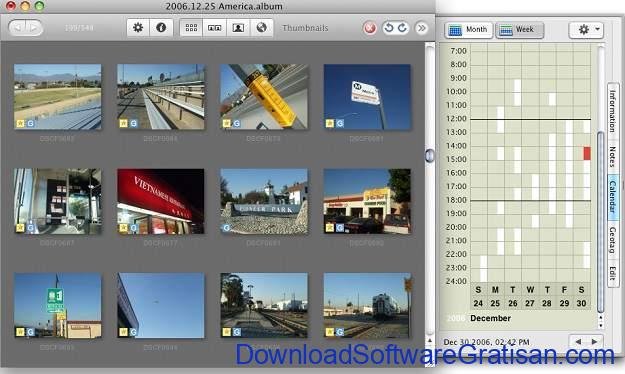Switch to side-by-side compare view
This screenshot has width=625, height=374.
(214, 28)
